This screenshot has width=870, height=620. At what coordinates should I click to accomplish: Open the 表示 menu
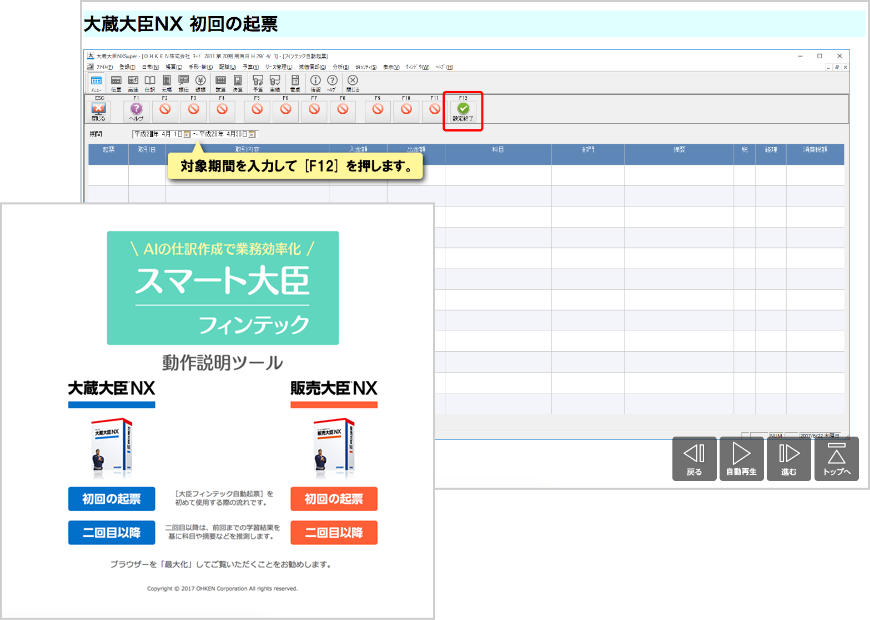point(391,67)
